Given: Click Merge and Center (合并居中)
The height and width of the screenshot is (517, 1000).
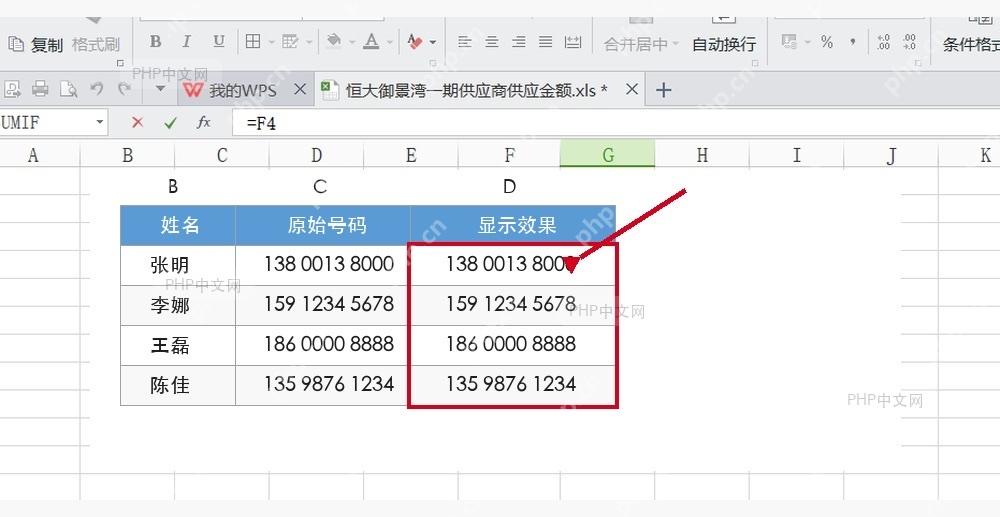Looking at the screenshot, I should point(641,44).
